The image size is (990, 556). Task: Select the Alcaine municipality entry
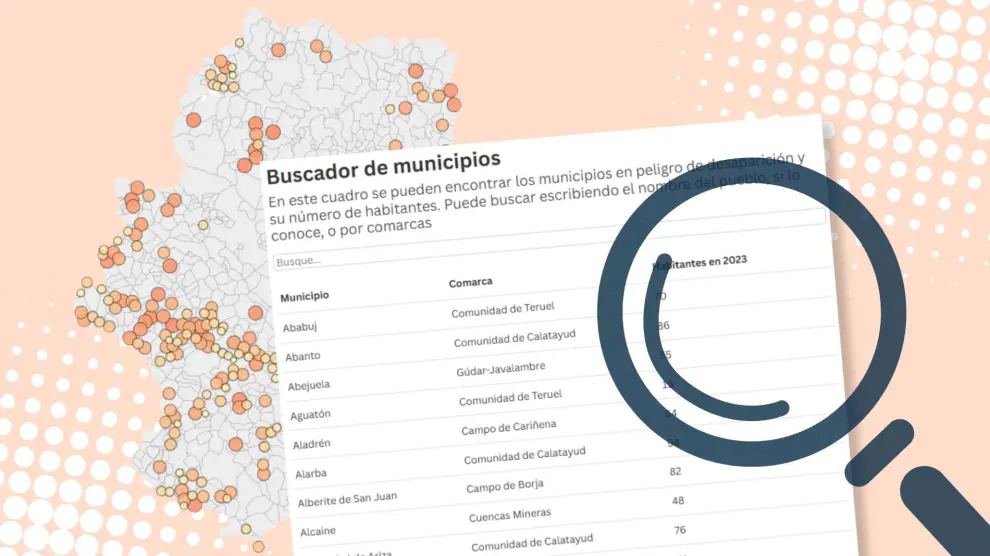[316, 531]
